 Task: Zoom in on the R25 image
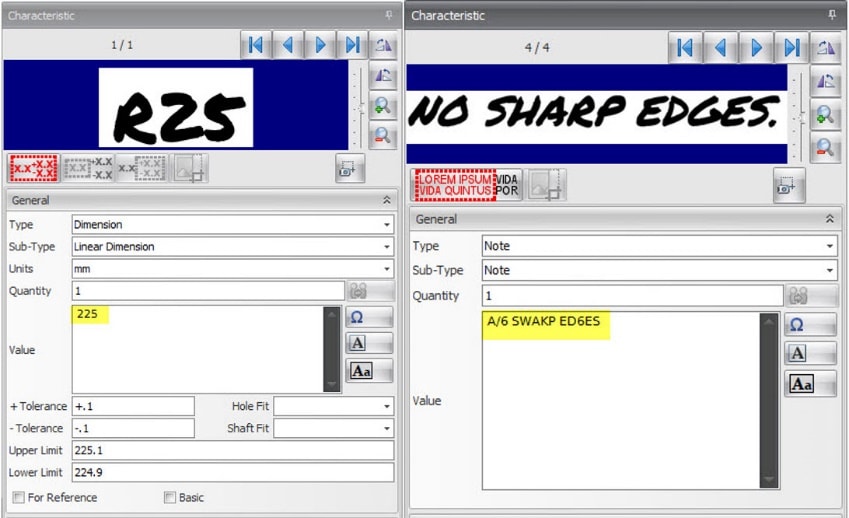tap(381, 108)
